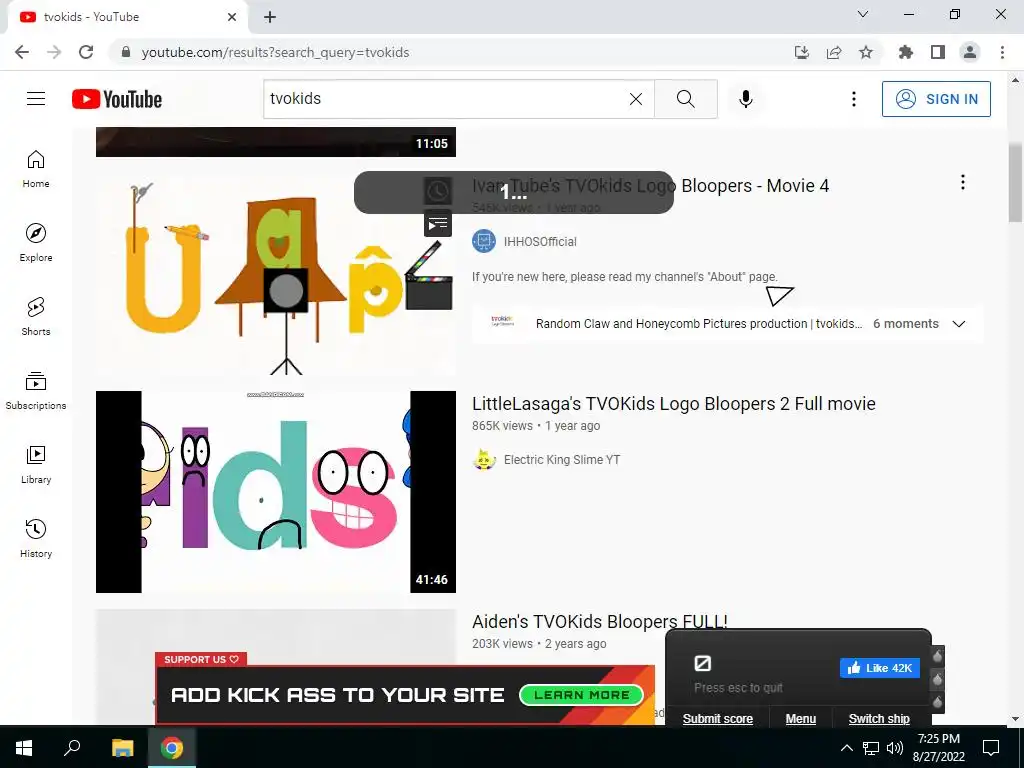This screenshot has height=768, width=1024.
Task: Click the address bar URL
Action: tap(275, 52)
